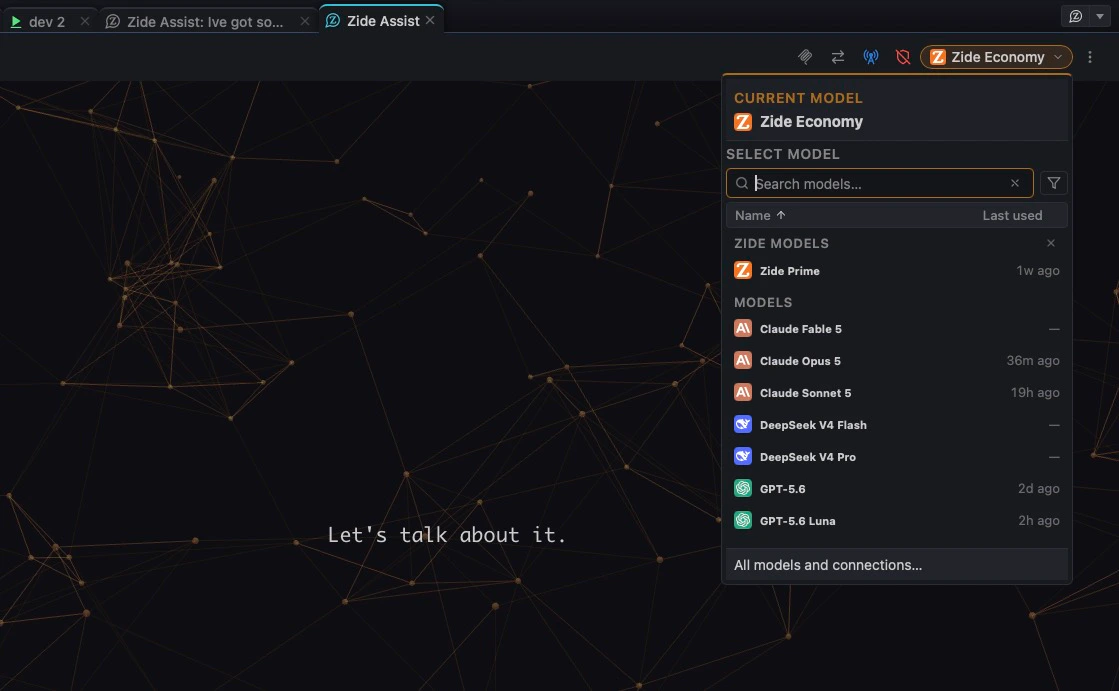The height and width of the screenshot is (691, 1119).
Task: Click the '36m ago' last used value
Action: [1033, 360]
